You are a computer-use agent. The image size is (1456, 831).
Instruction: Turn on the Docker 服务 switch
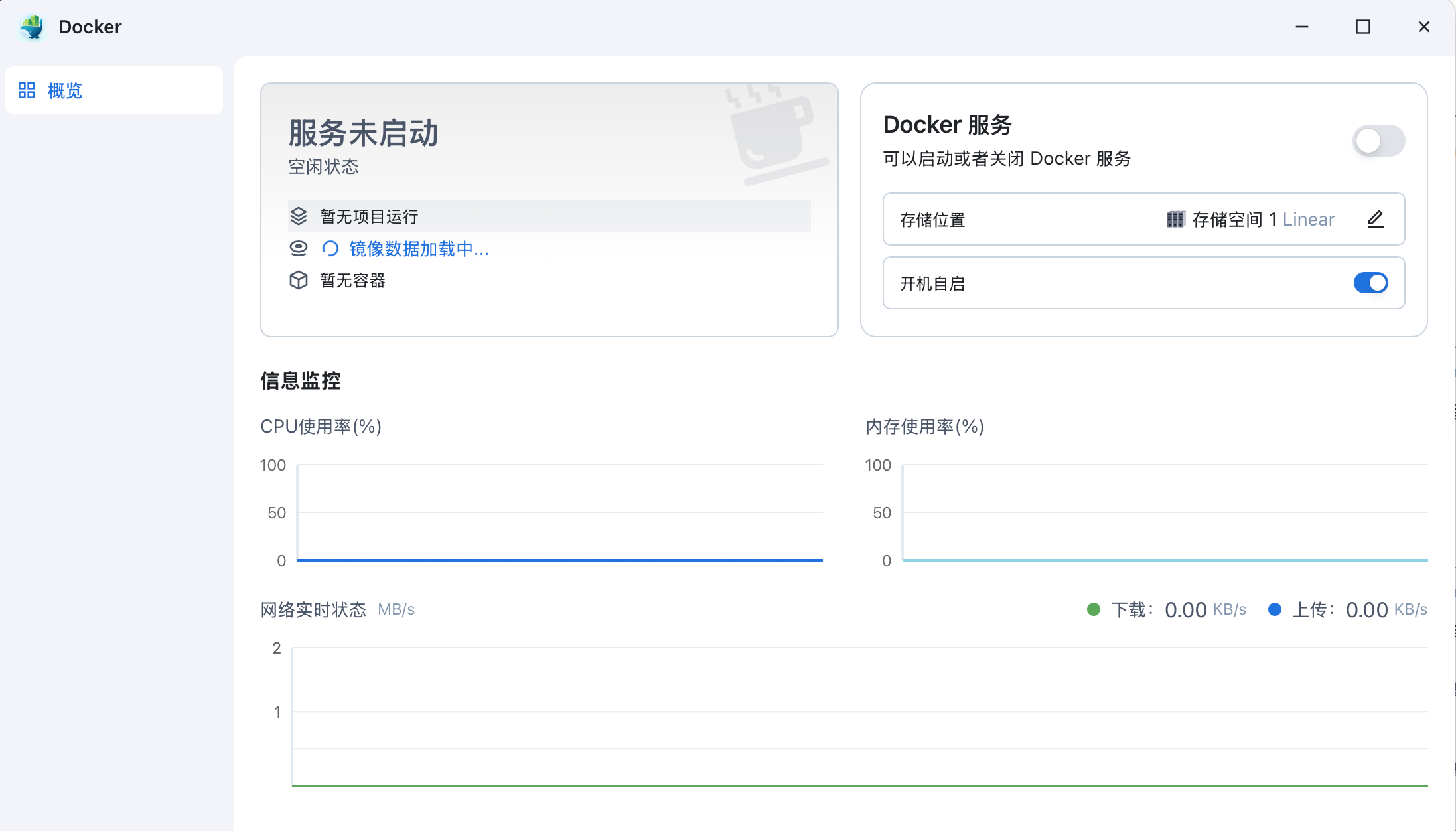(1378, 141)
